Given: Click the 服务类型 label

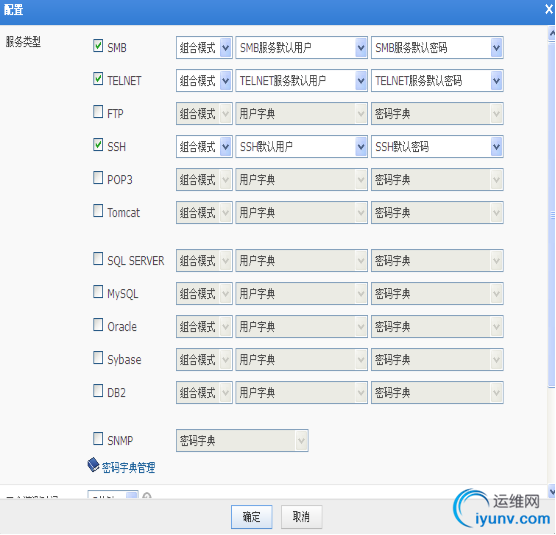Looking at the screenshot, I should pyautogui.click(x=23, y=42).
